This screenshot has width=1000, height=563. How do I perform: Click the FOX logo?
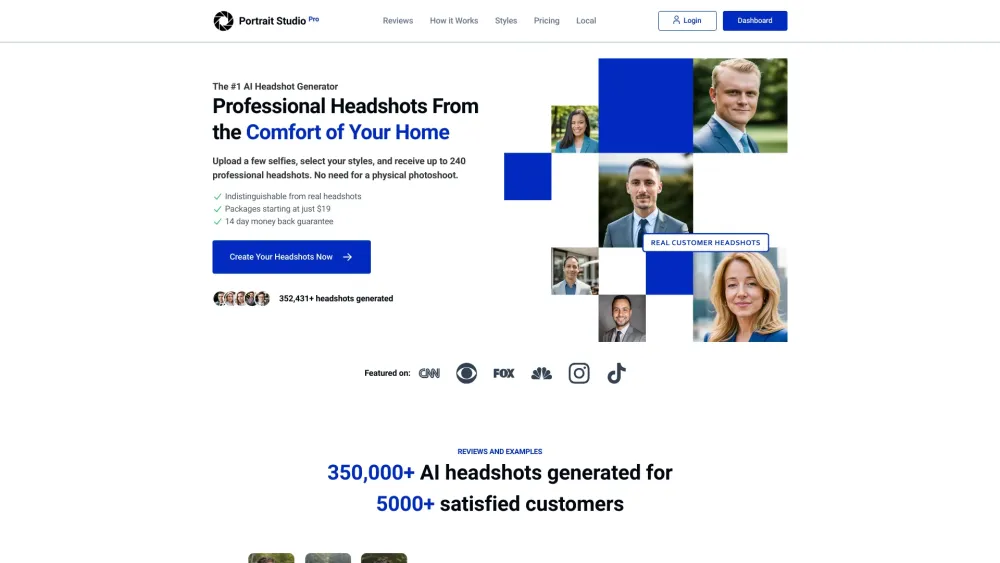[x=504, y=373]
